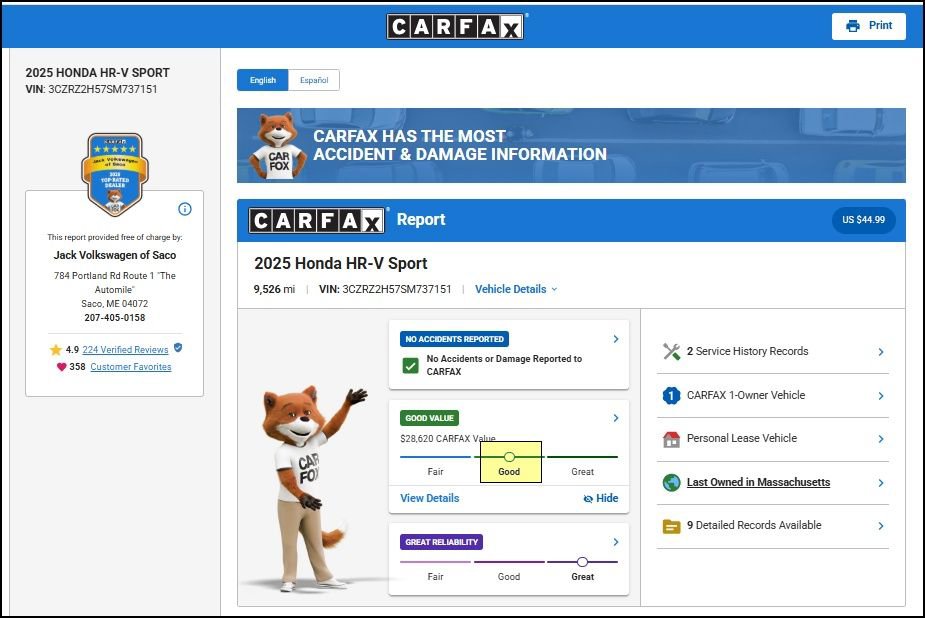Click the GREAT RELIABILITY purple badge

(441, 542)
